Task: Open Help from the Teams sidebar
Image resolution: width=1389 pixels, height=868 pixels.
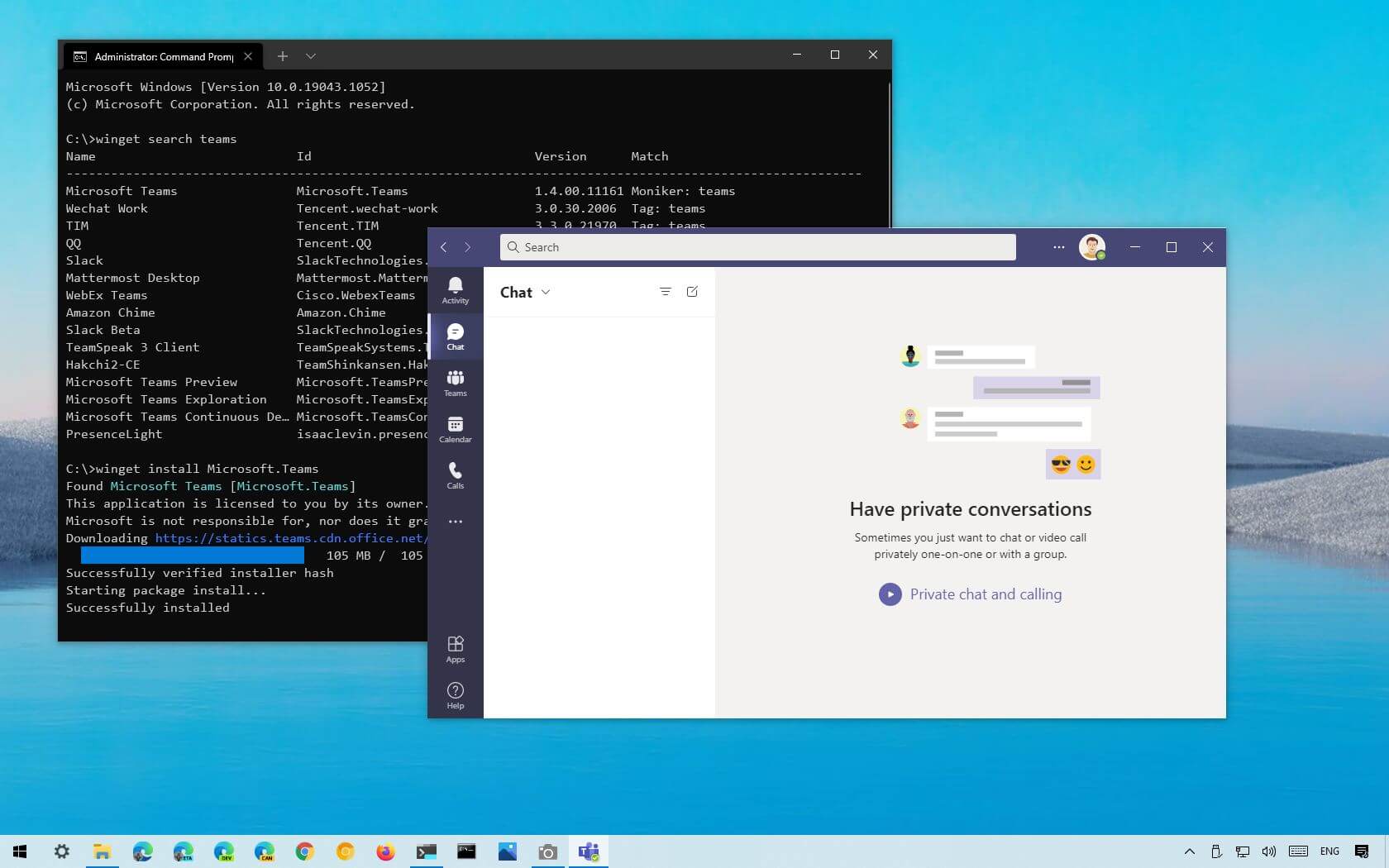Action: 455,694
